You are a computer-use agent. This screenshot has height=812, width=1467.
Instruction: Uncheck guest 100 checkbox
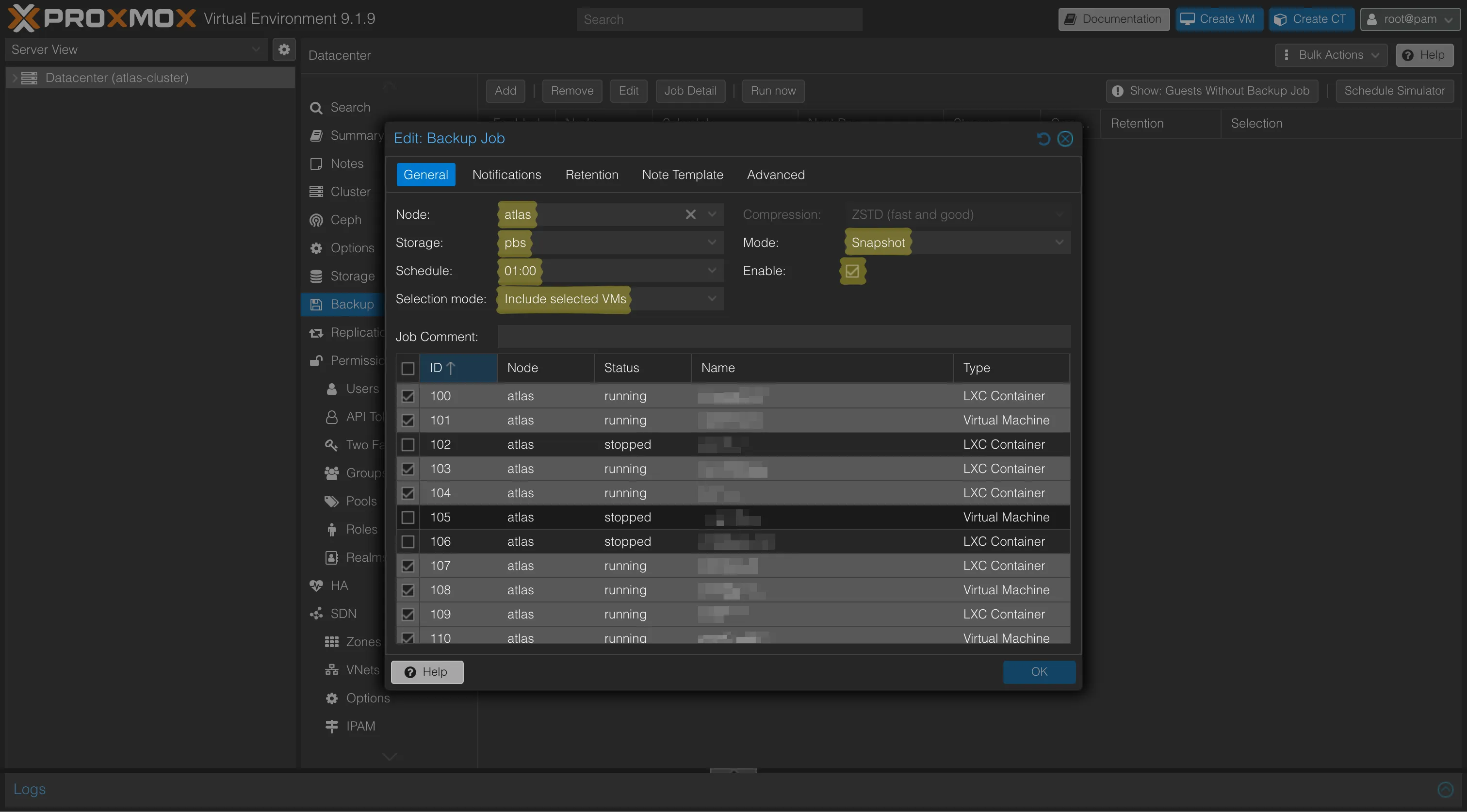408,396
